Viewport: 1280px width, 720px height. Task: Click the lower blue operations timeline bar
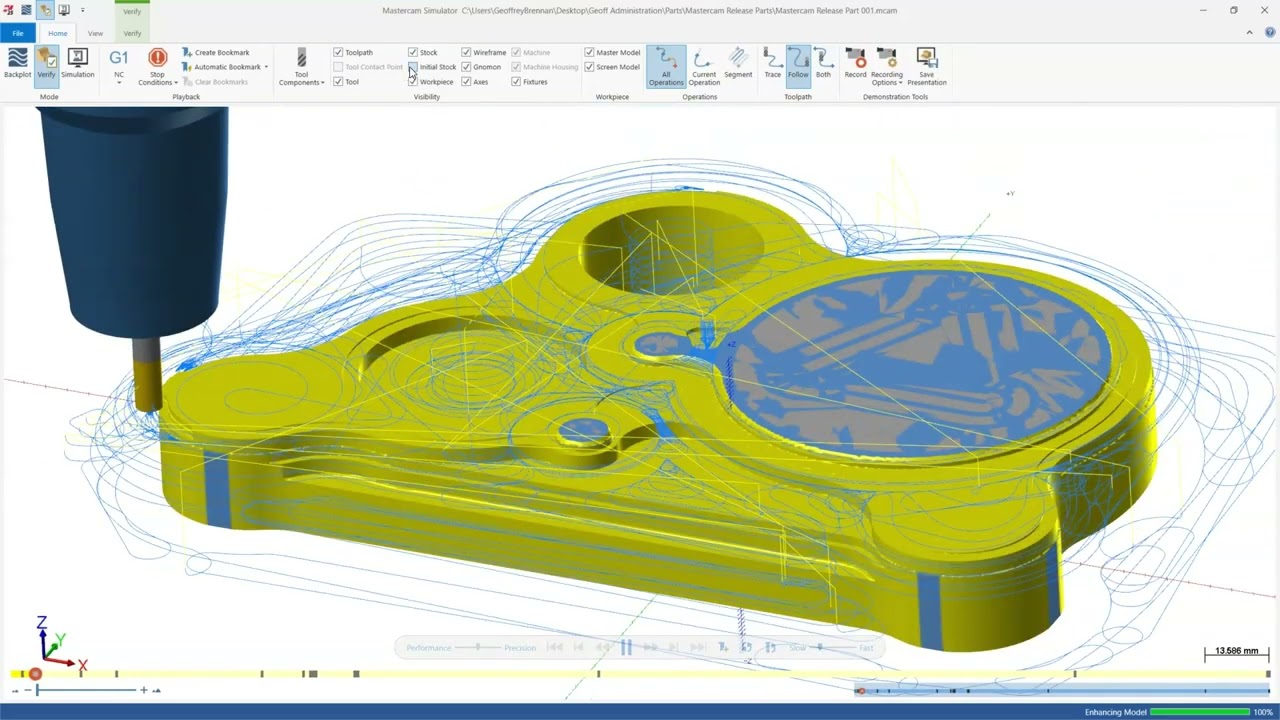[1062, 690]
